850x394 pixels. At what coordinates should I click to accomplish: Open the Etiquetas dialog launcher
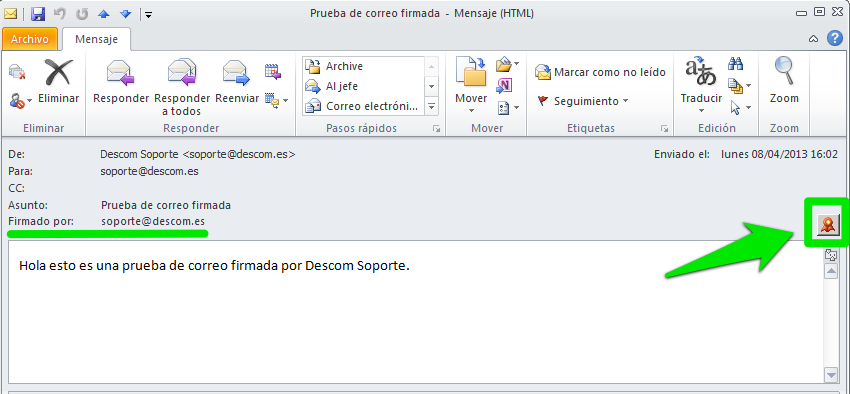point(664,129)
